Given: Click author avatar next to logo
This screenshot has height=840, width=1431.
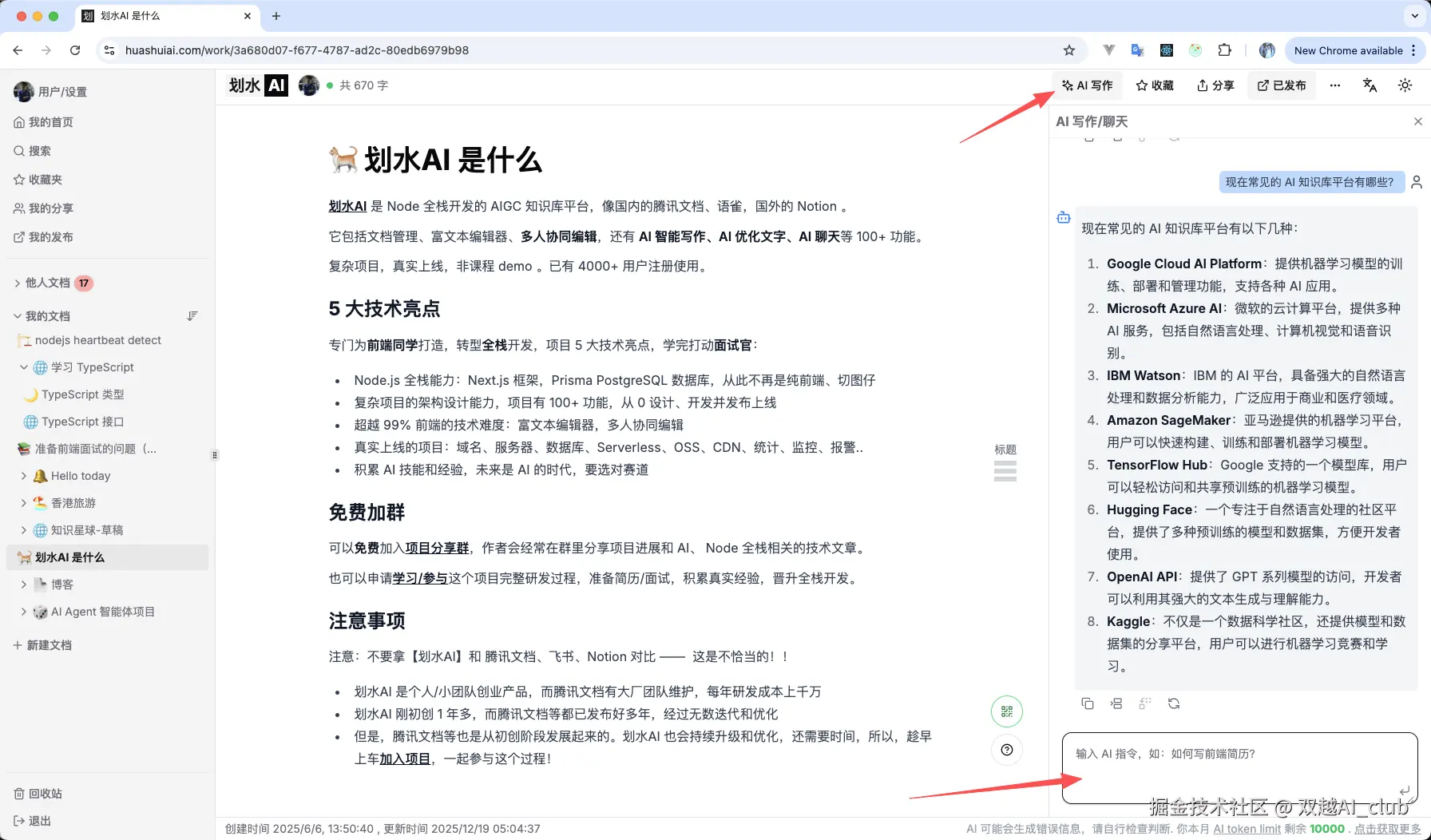Looking at the screenshot, I should (309, 85).
